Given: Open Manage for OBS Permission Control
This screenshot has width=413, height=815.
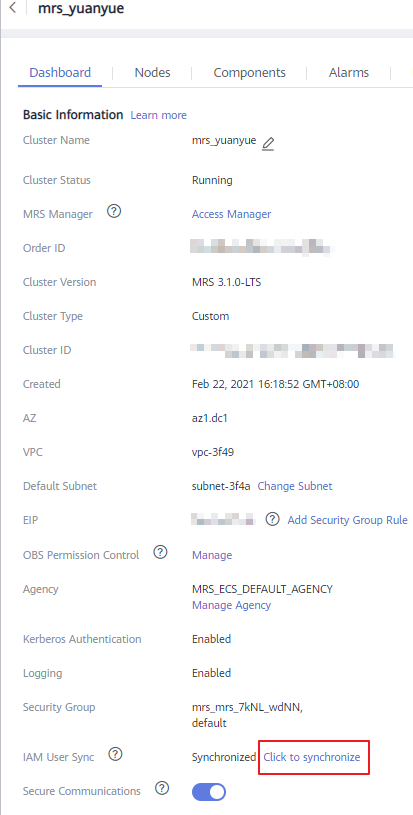Looking at the screenshot, I should click(212, 555).
